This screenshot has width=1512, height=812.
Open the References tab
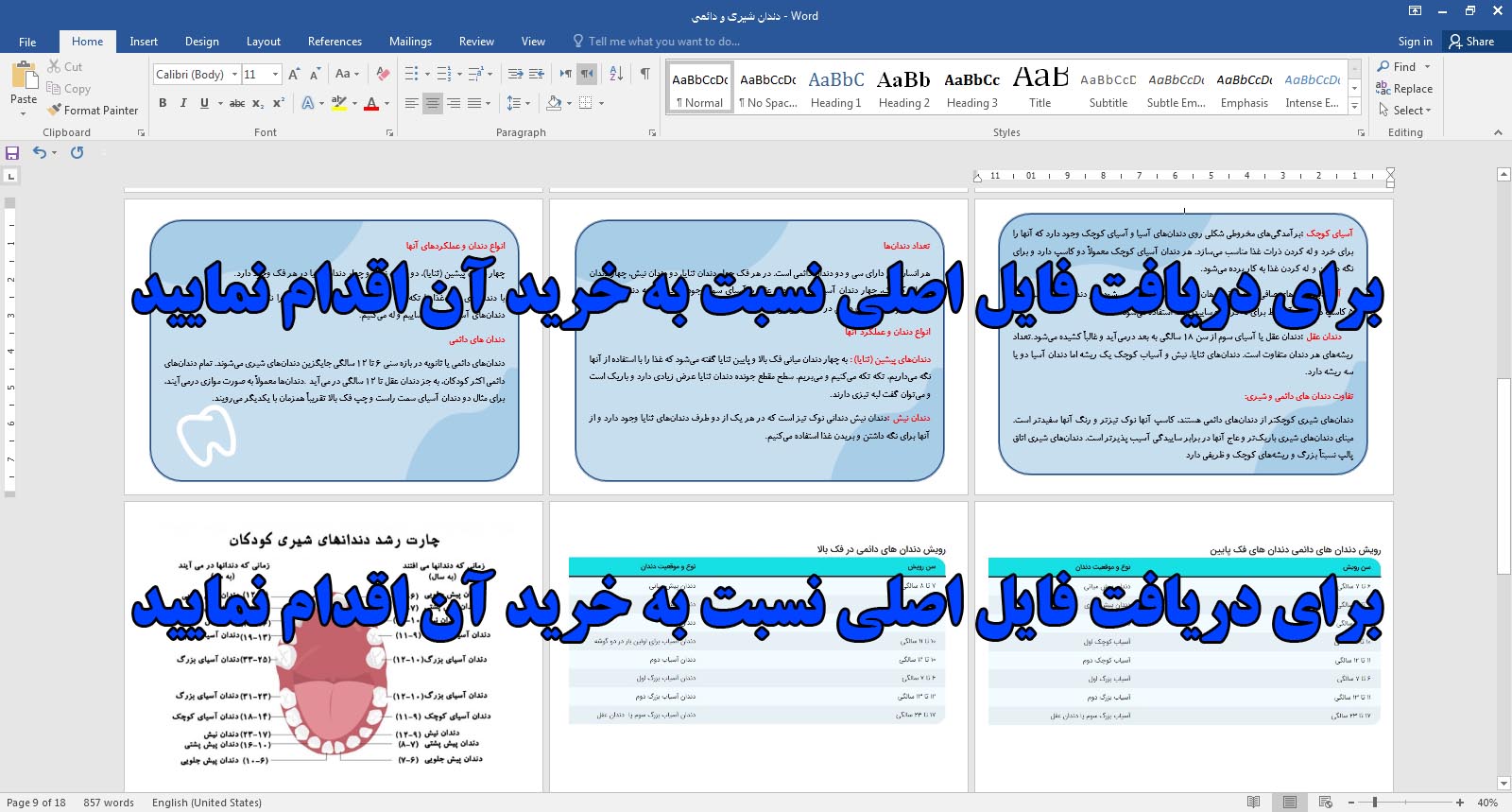(335, 42)
